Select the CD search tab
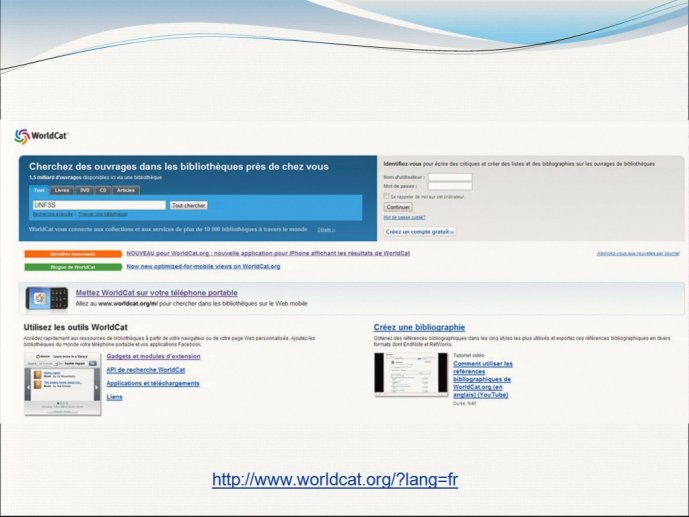The width and height of the screenshot is (689, 517). pos(103,190)
